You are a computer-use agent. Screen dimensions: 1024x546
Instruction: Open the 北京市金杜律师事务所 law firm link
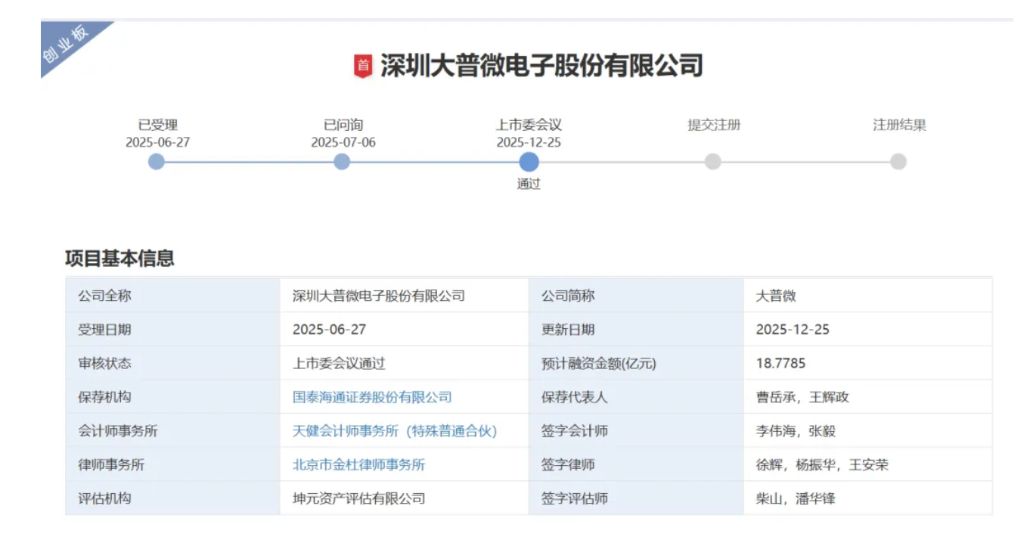[x=358, y=464]
